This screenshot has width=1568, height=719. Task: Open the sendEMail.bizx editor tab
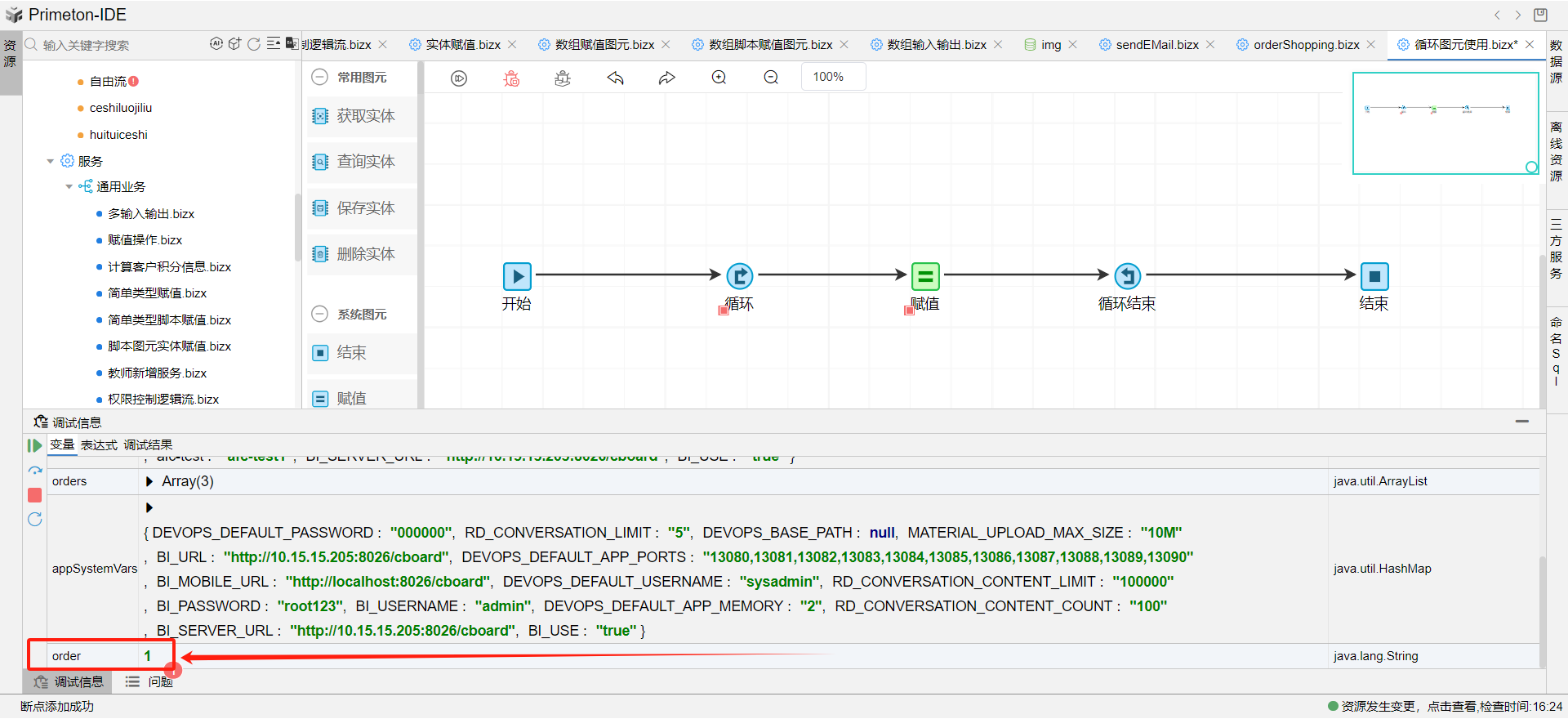pos(1156,45)
